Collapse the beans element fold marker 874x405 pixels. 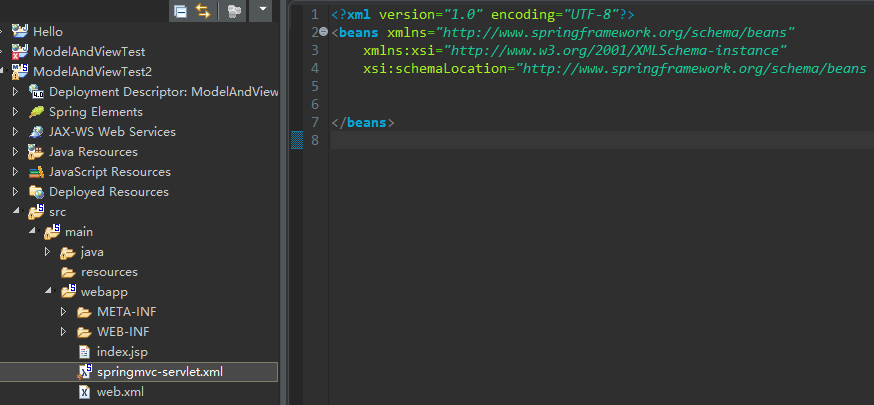[x=324, y=32]
